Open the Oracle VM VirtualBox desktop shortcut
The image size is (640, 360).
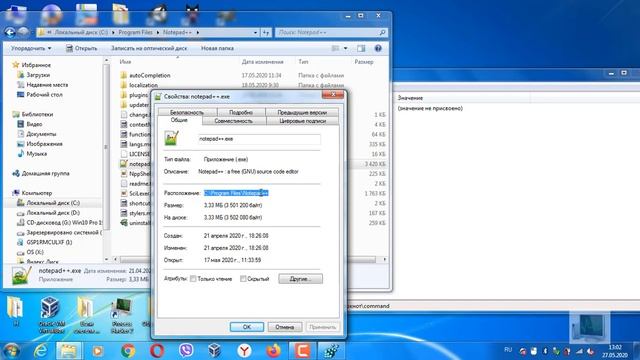tap(51, 315)
